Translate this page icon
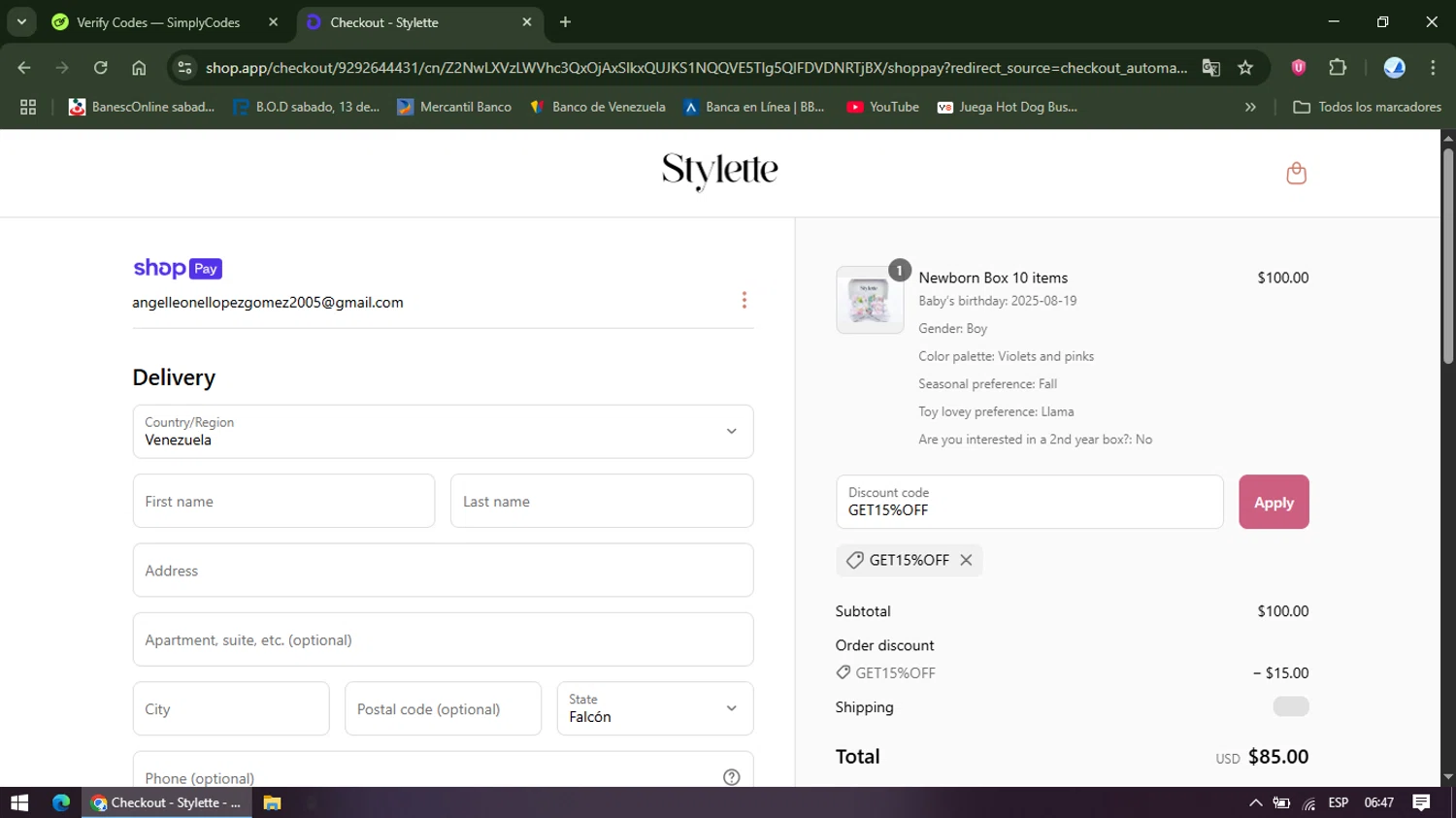The image size is (1456, 818). (x=1210, y=68)
